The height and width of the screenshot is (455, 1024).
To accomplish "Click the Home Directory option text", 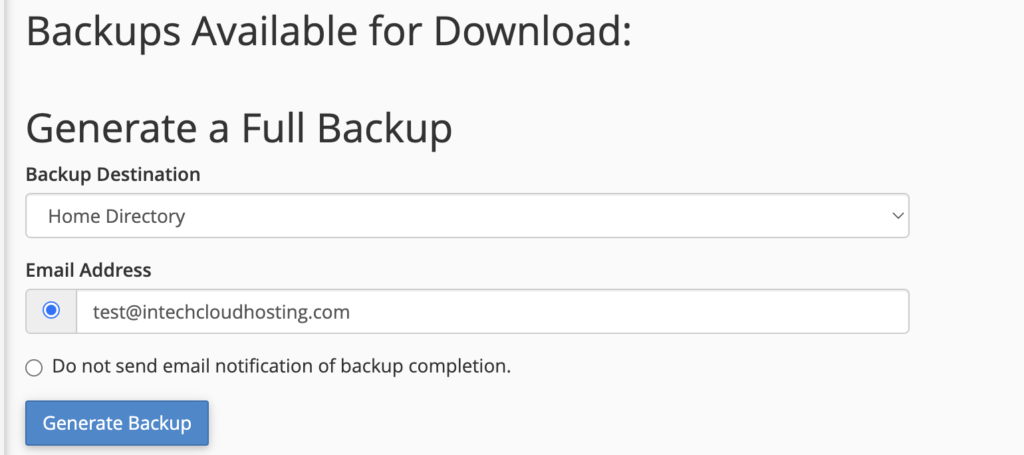I will pos(116,216).
